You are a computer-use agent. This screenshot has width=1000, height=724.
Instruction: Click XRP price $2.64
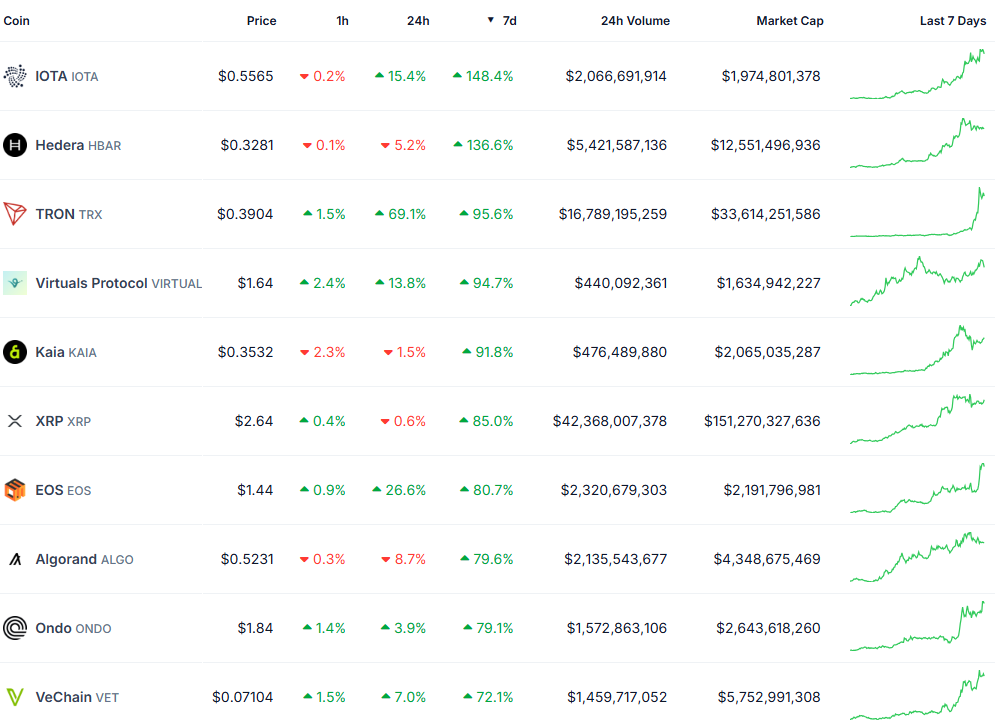[x=254, y=421]
